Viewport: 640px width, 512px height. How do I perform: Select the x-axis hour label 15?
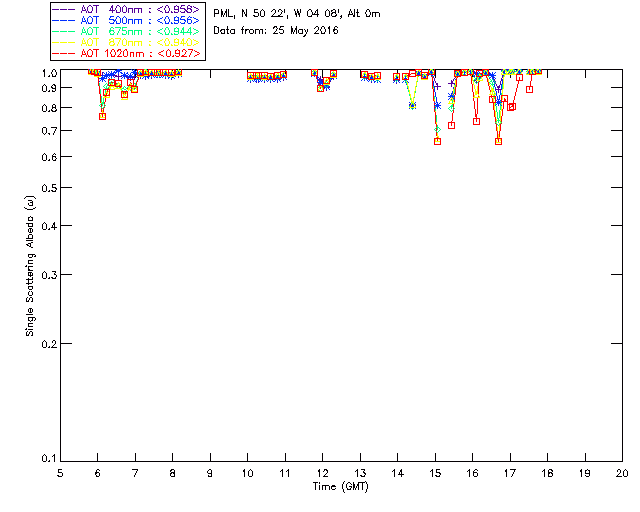(435, 473)
